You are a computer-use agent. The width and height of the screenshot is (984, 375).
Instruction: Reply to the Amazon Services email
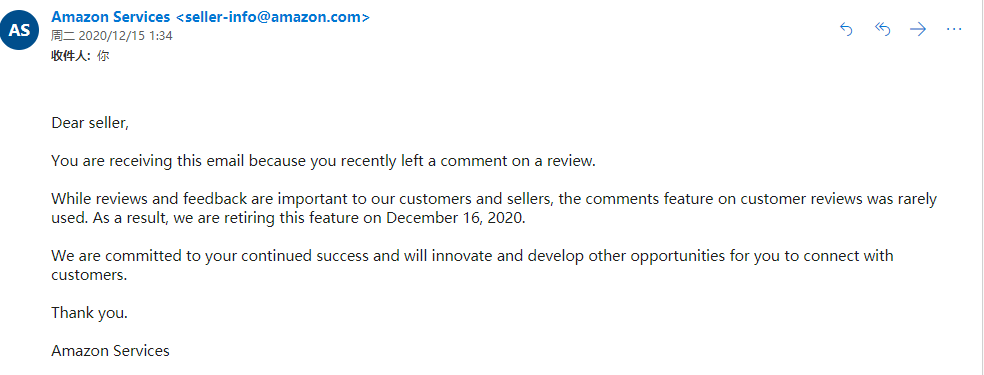[x=846, y=29]
